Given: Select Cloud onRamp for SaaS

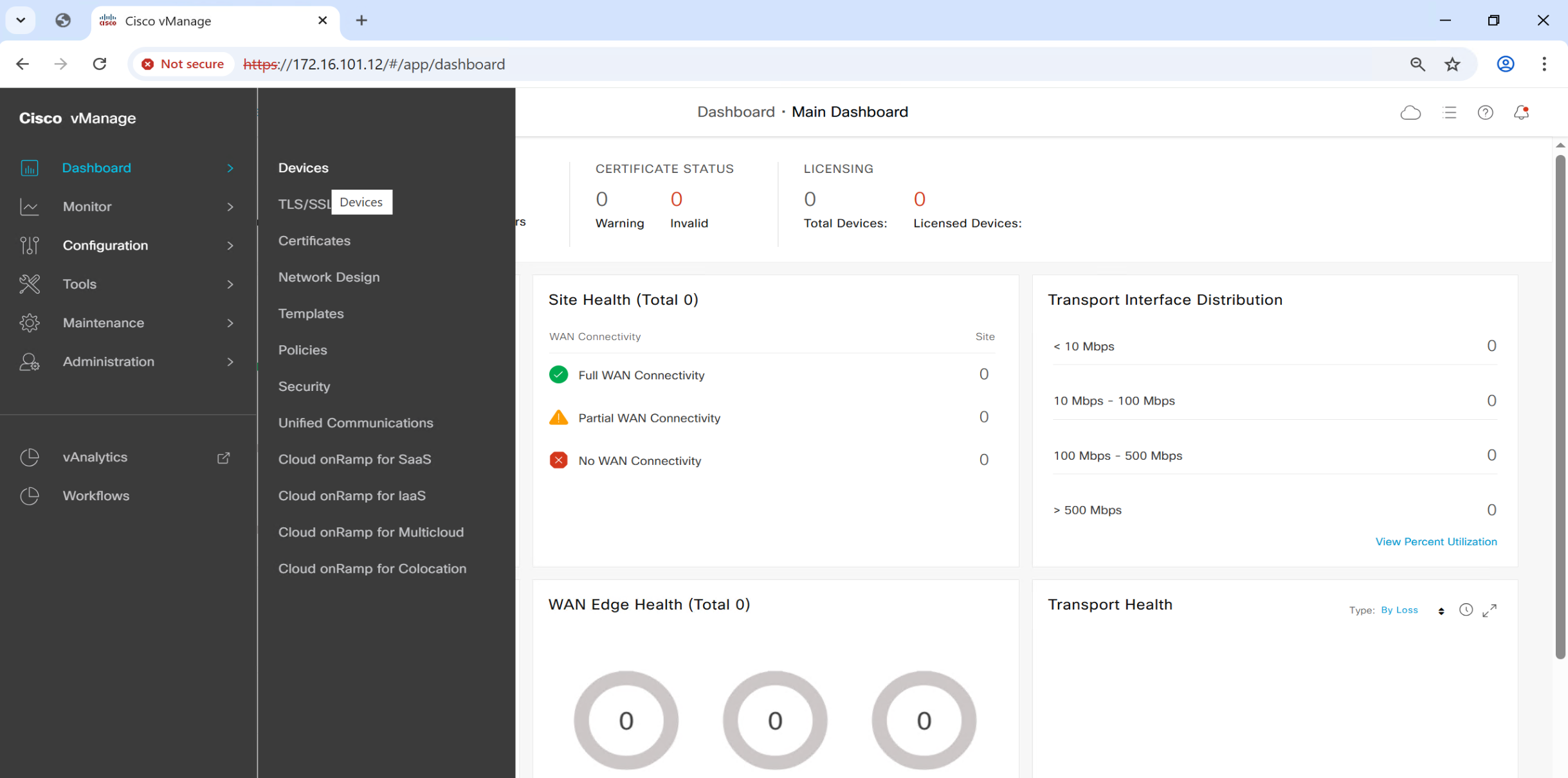Looking at the screenshot, I should (354, 459).
